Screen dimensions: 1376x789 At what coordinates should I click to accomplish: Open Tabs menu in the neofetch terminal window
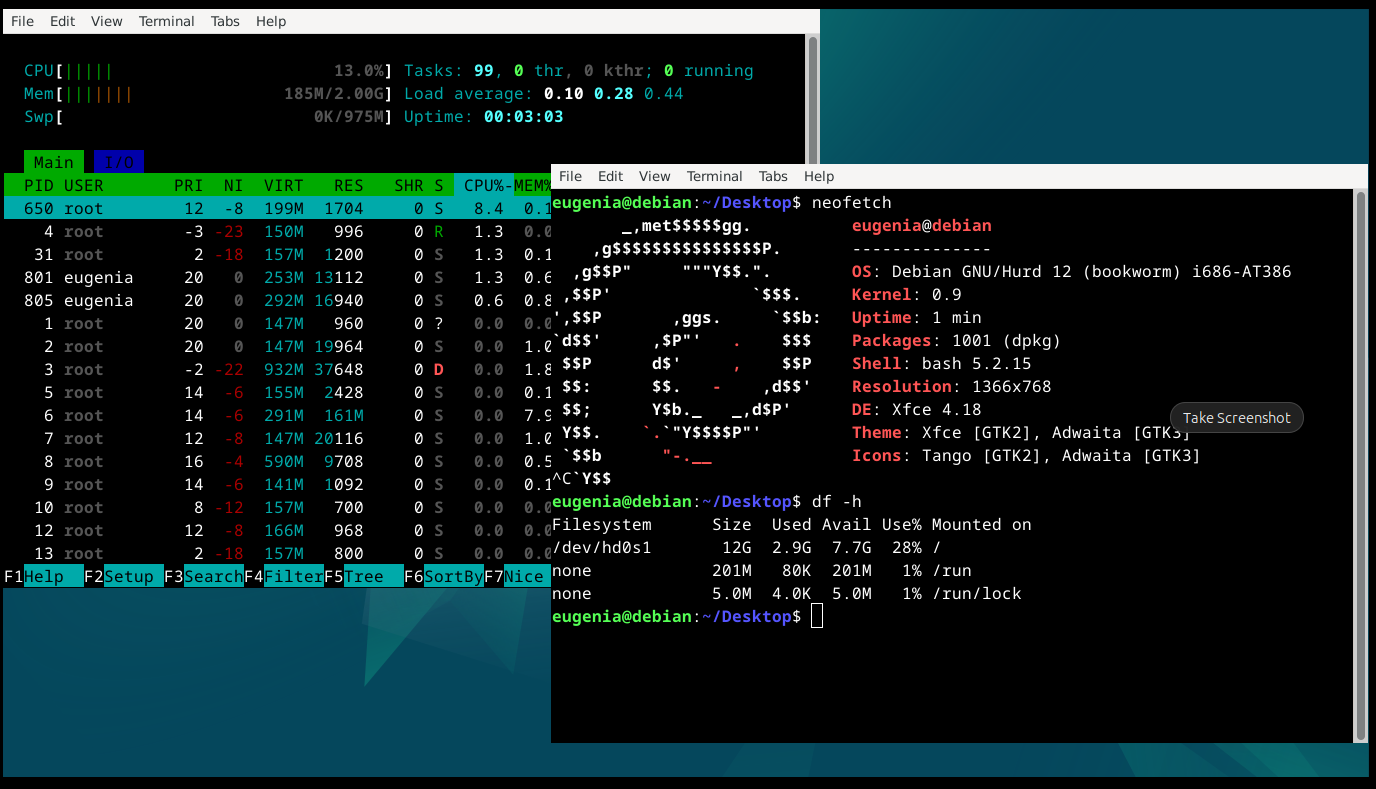pos(773,176)
